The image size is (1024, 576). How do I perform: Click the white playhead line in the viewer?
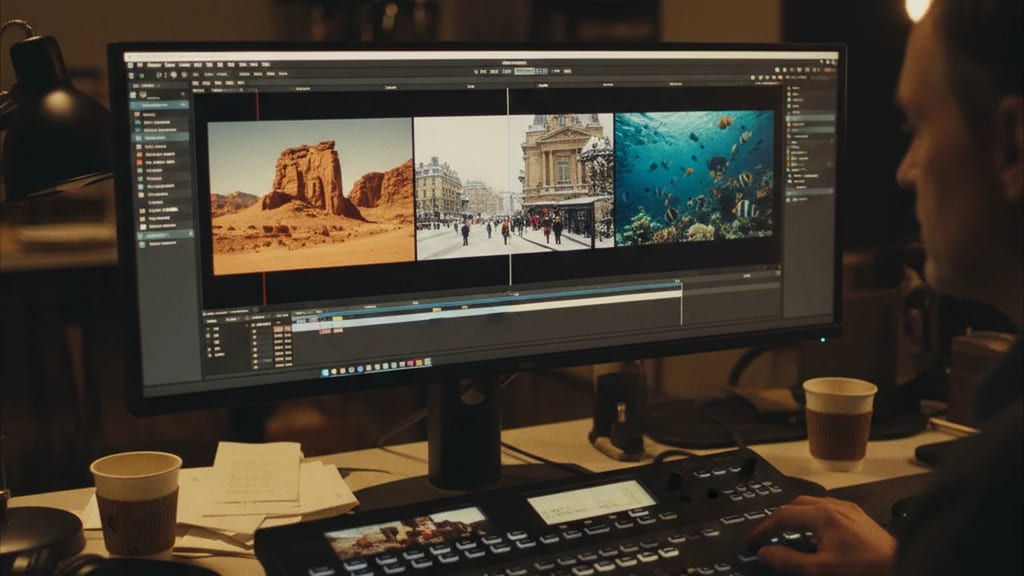tap(509, 186)
